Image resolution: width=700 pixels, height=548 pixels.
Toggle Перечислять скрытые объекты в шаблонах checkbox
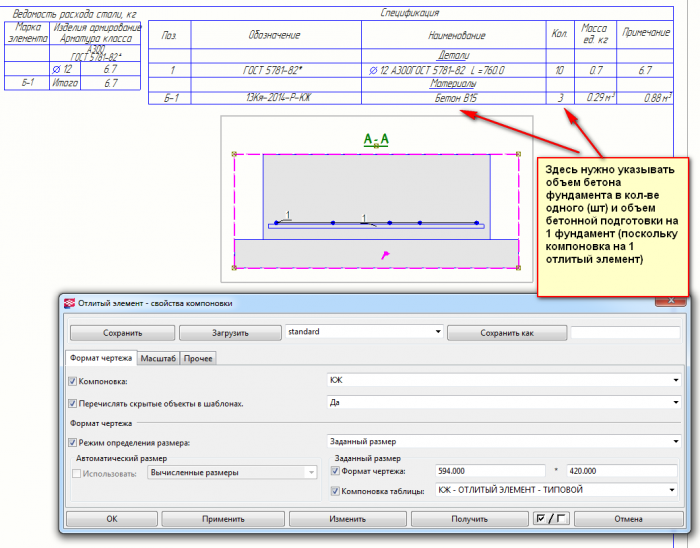pyautogui.click(x=72, y=403)
